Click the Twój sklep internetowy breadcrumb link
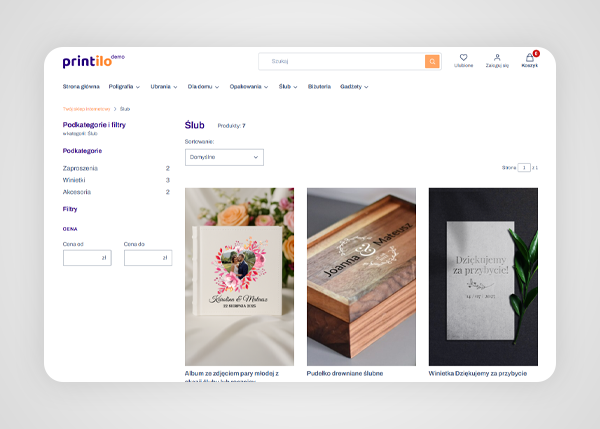Screen dimensions: 600x429 tap(86, 109)
